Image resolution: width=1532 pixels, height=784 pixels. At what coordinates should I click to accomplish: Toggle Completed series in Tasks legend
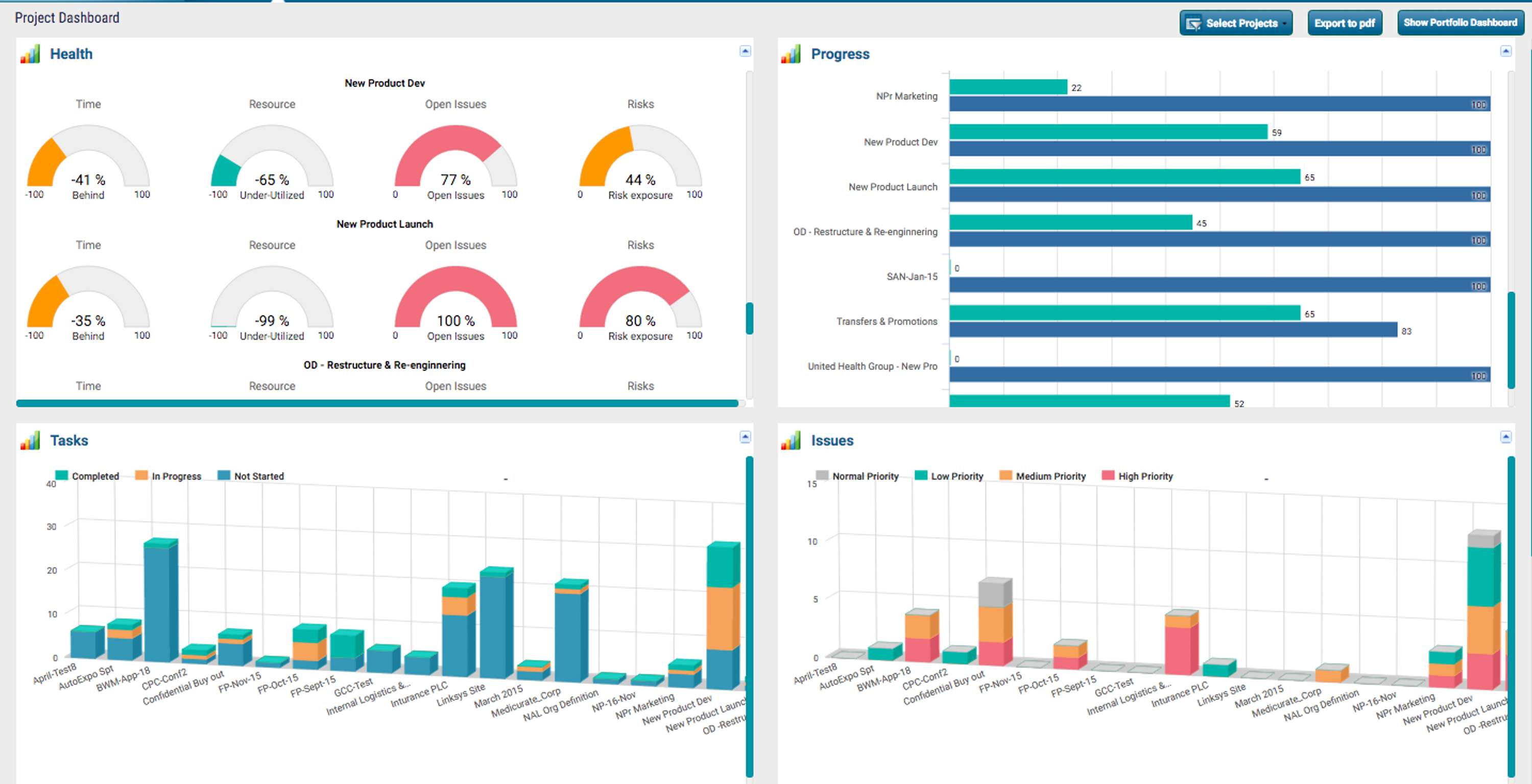click(x=87, y=476)
